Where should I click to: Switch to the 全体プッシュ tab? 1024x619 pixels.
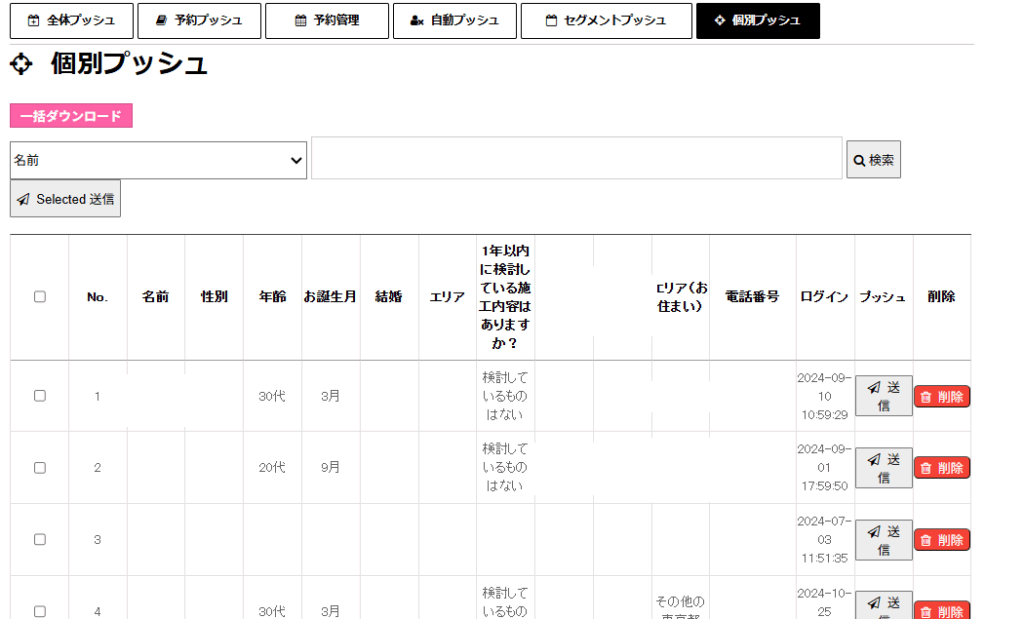click(x=72, y=21)
